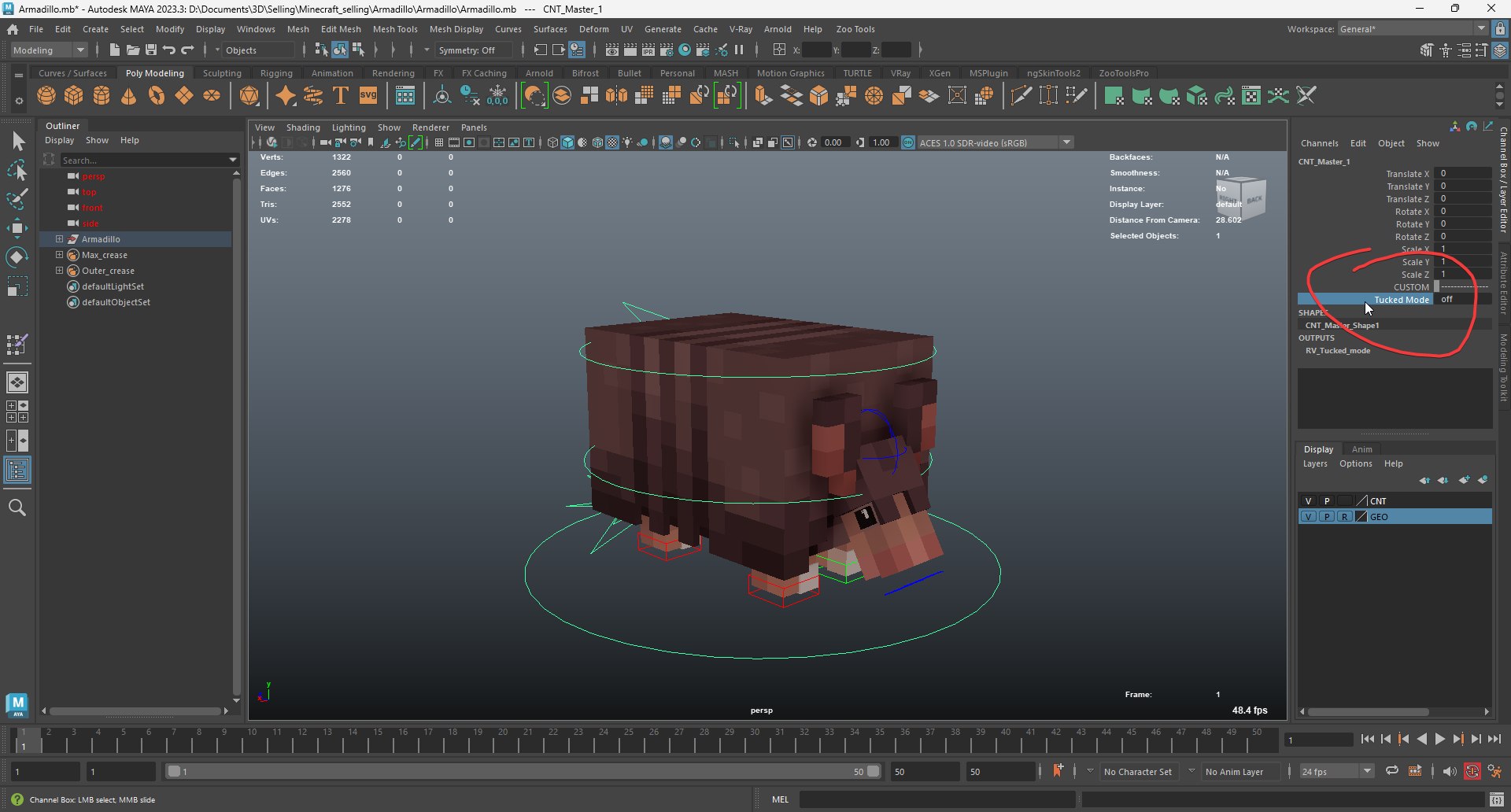Click the Multi-Cut knife shelf icon
1511x812 pixels.
(x=1021, y=96)
